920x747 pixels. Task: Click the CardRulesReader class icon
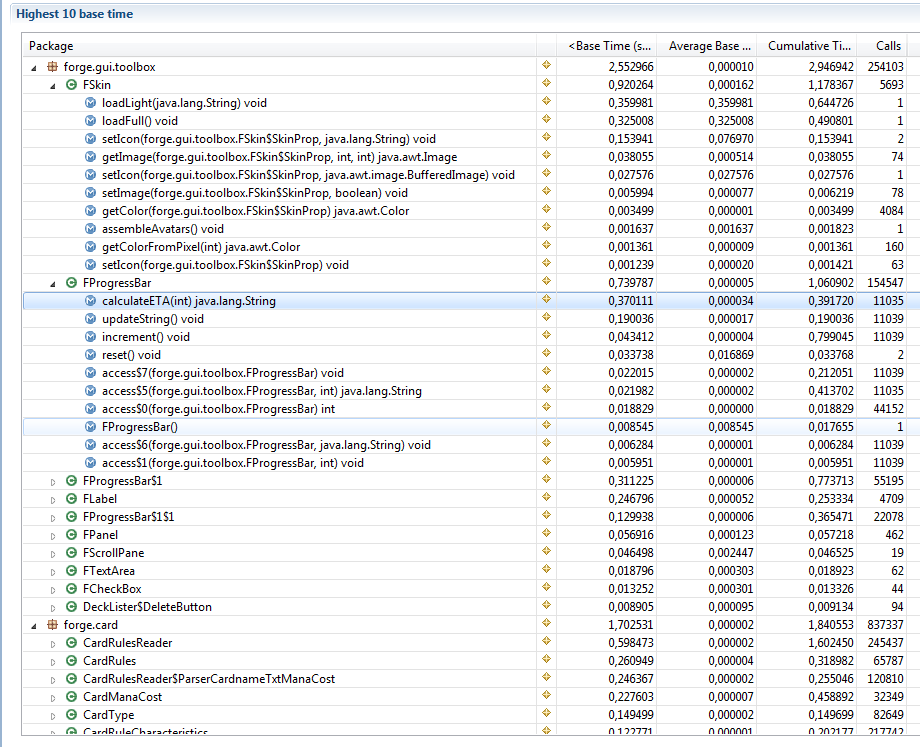point(71,643)
